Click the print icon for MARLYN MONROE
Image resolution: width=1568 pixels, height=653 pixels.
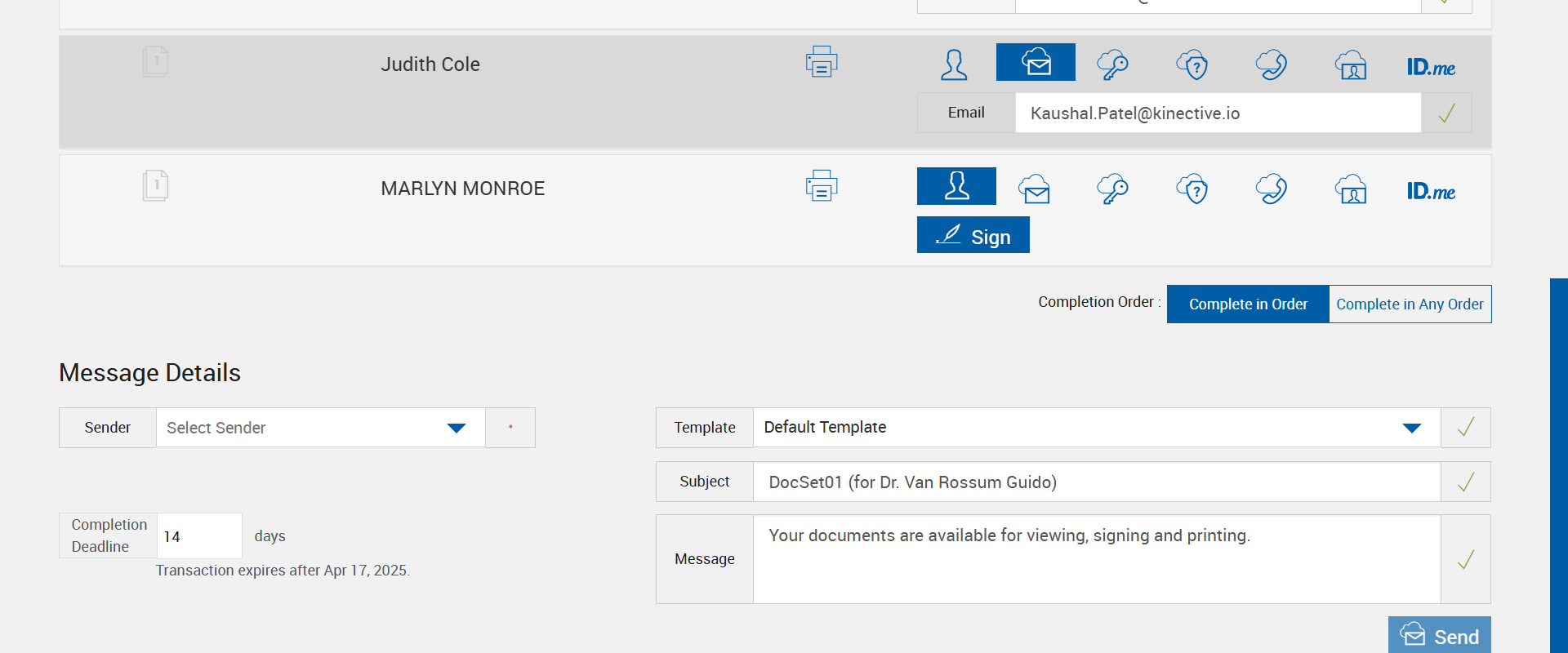[822, 186]
